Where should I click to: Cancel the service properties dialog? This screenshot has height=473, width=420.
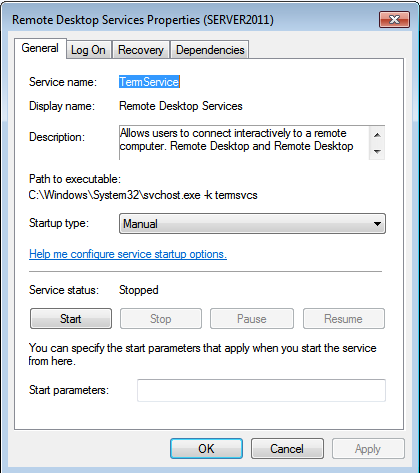(x=287, y=449)
